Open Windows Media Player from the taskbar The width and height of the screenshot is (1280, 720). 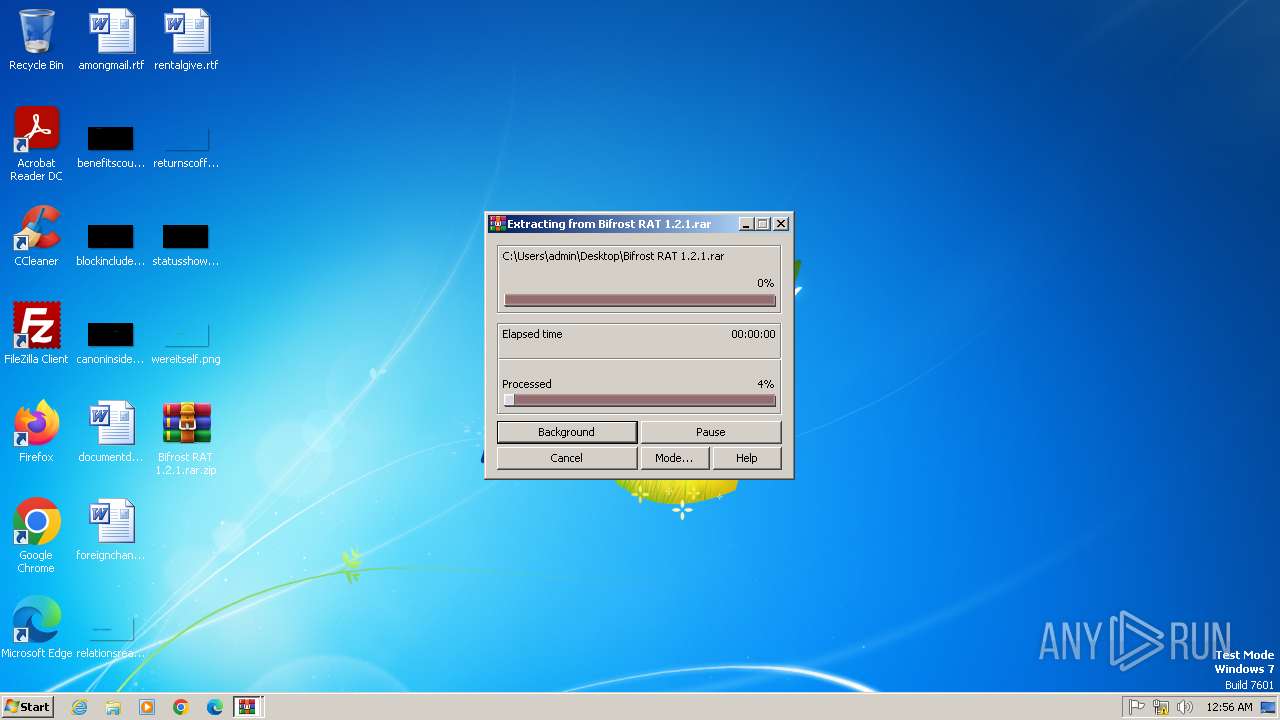coord(147,707)
